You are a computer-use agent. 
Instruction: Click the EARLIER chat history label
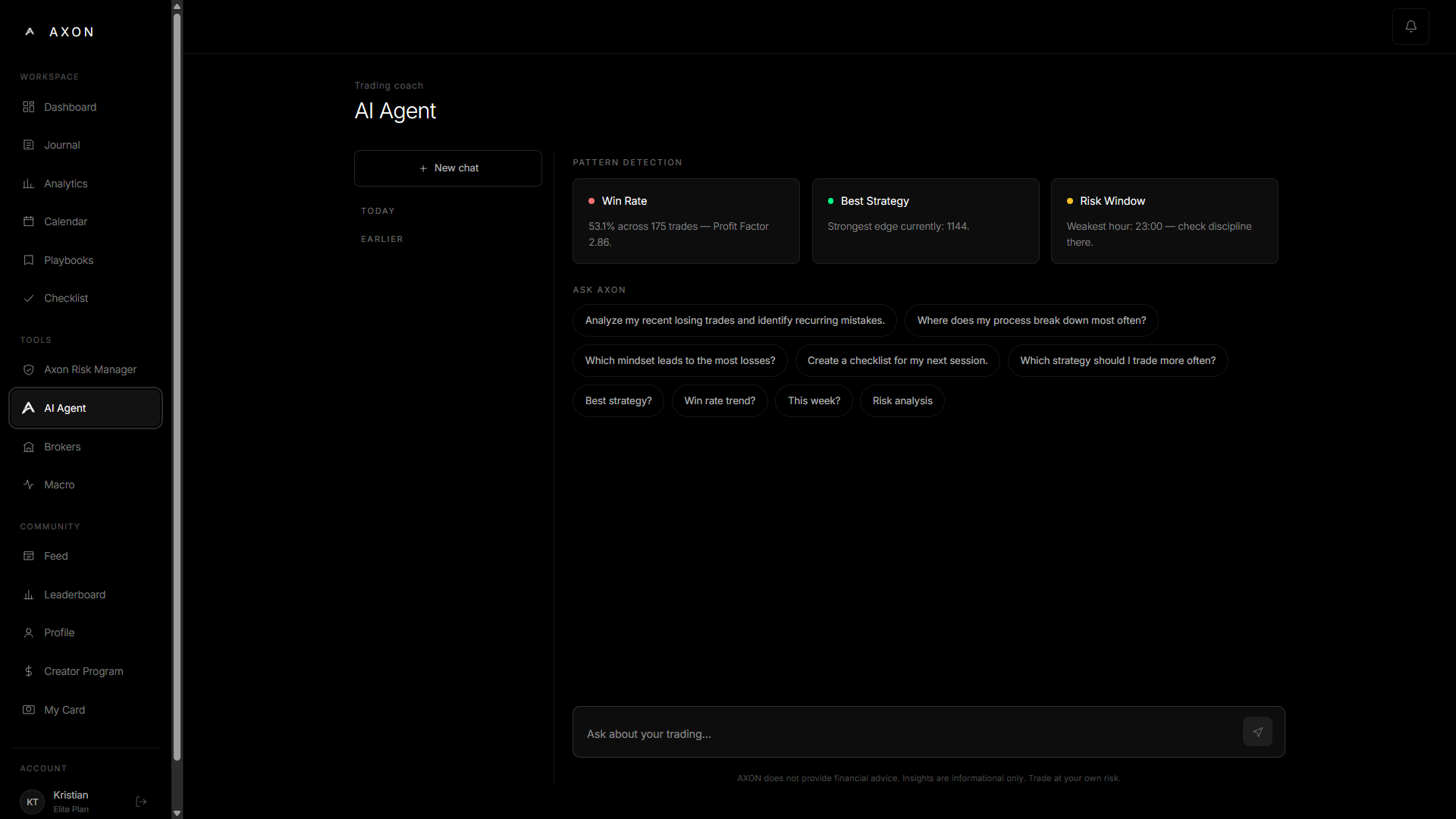coord(382,239)
